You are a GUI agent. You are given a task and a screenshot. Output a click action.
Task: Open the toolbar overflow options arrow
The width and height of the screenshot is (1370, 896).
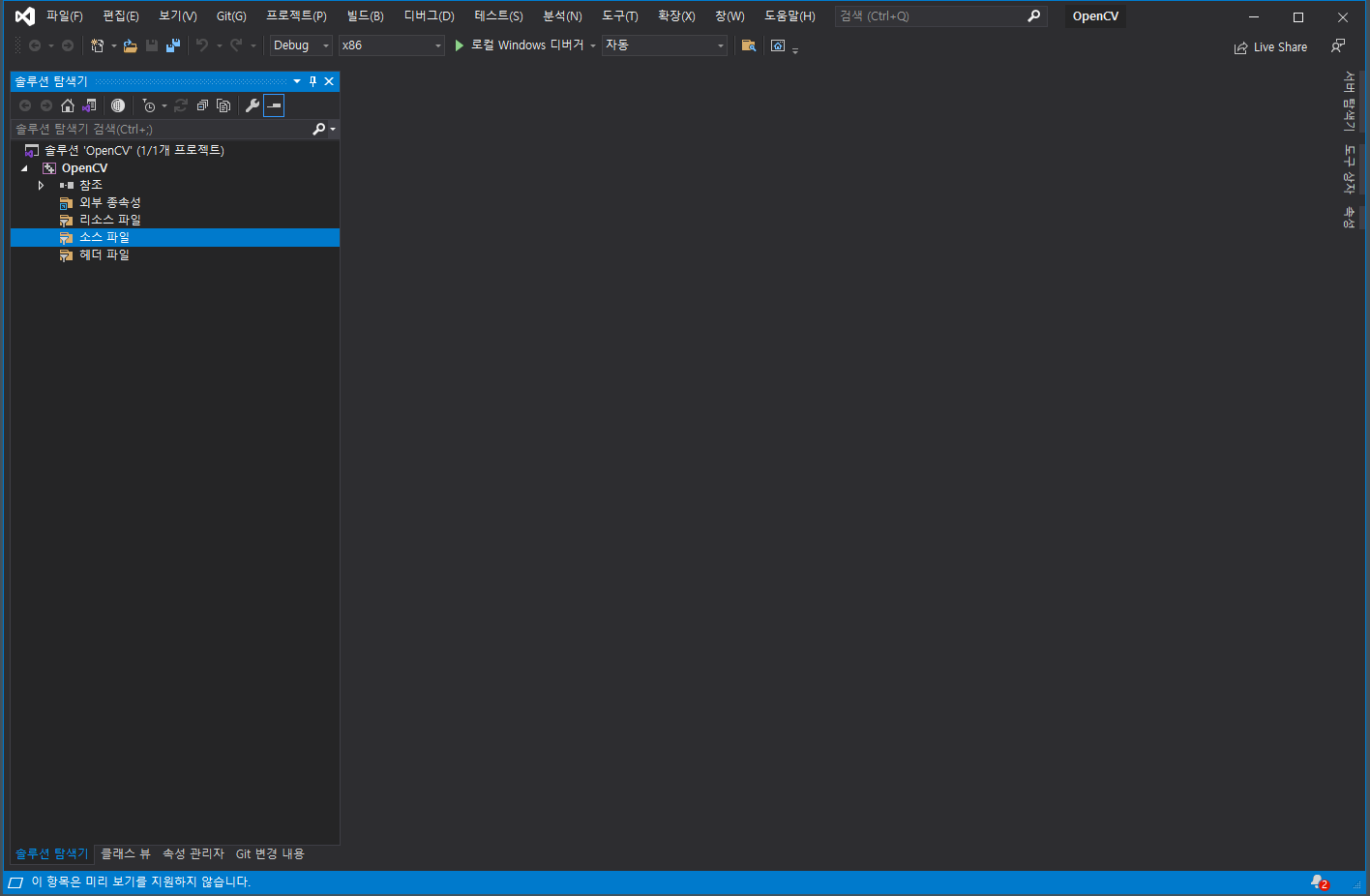point(795,50)
